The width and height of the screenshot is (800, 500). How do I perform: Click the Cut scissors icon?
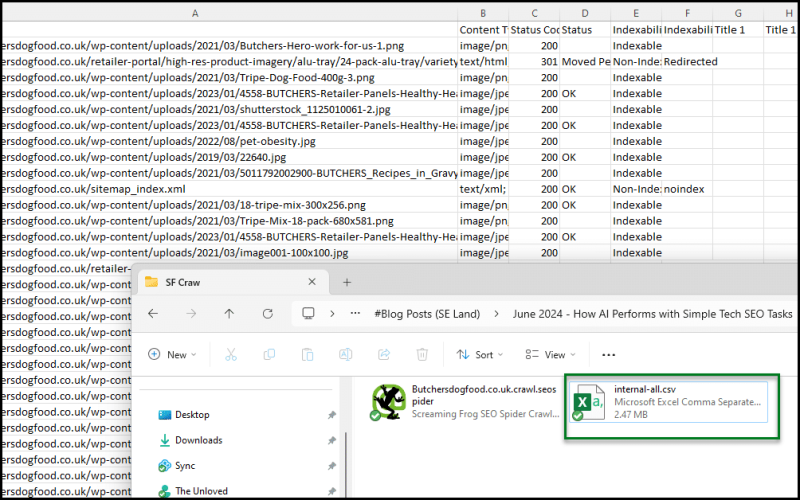(x=231, y=354)
